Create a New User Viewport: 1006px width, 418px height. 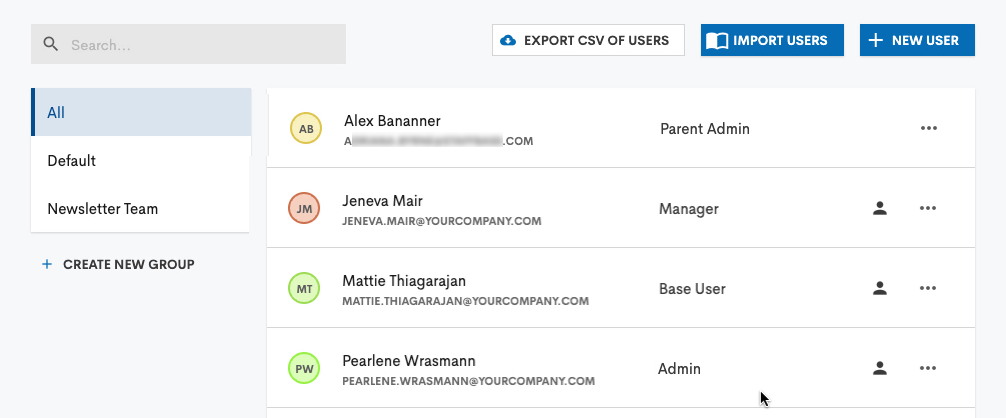(x=917, y=40)
